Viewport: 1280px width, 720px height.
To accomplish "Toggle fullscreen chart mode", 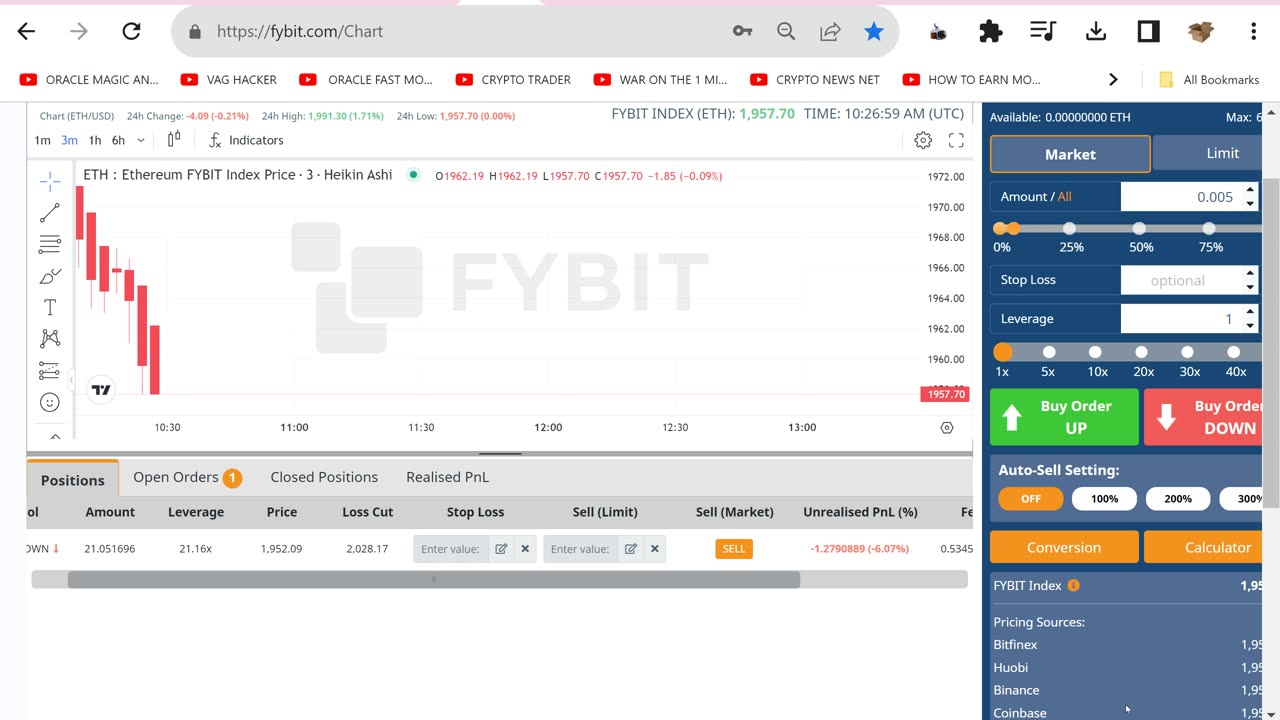I will tap(956, 141).
